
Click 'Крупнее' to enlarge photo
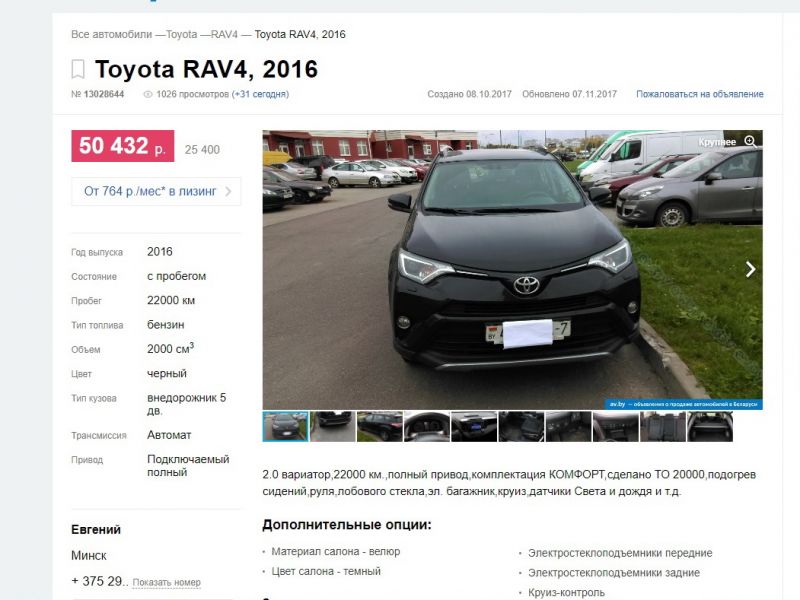click(x=717, y=142)
